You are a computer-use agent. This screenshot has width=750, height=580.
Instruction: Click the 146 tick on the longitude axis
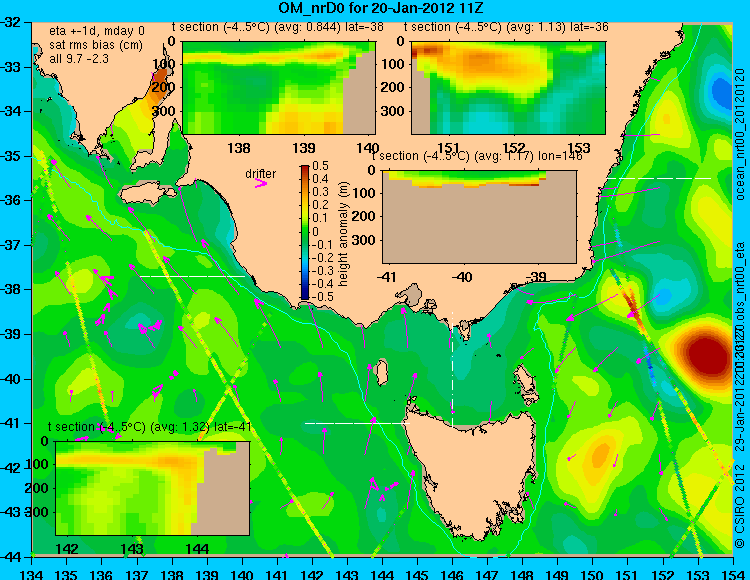(x=452, y=575)
